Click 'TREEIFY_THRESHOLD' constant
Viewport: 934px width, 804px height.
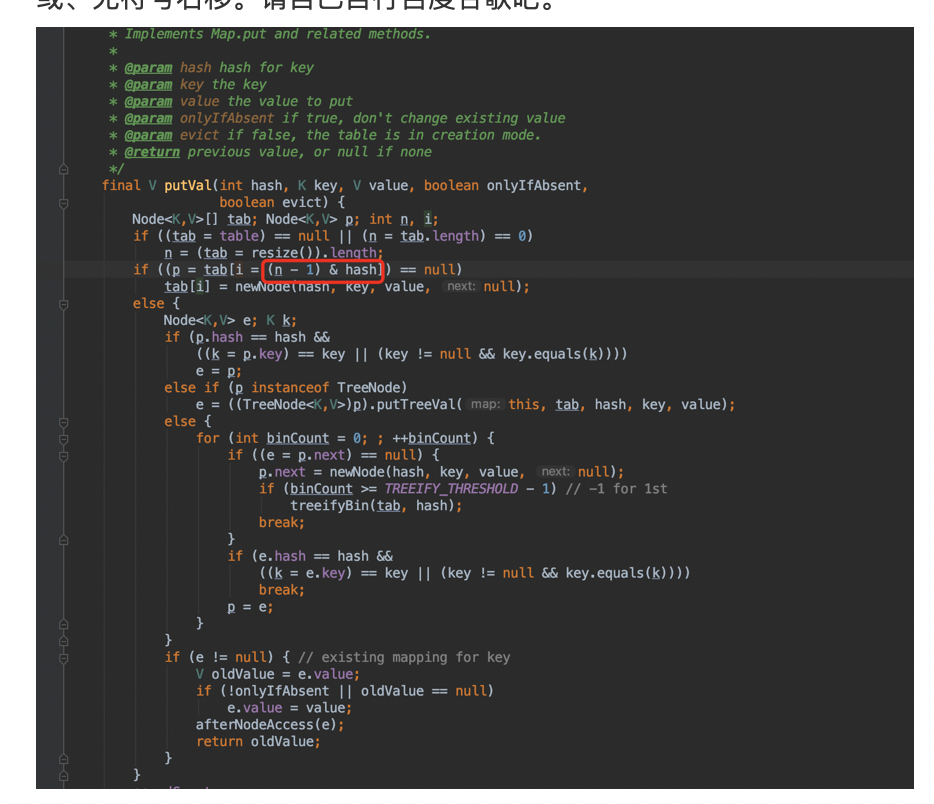[451, 489]
